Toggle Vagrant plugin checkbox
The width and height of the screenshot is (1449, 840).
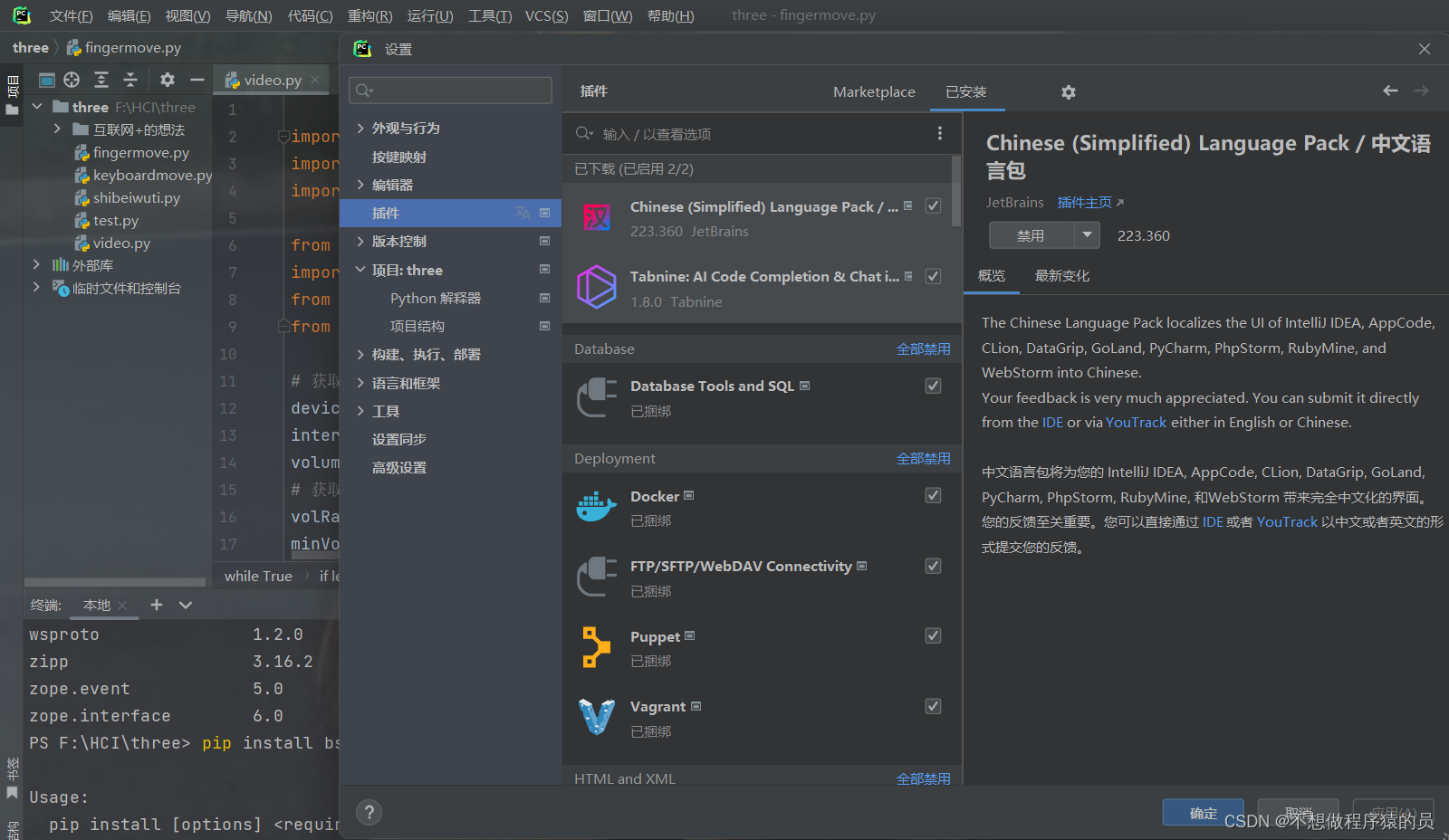tap(933, 706)
